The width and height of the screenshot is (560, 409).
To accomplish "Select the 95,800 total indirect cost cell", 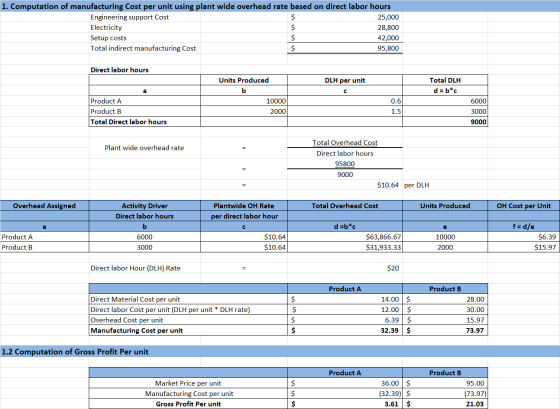I will 388,48.
